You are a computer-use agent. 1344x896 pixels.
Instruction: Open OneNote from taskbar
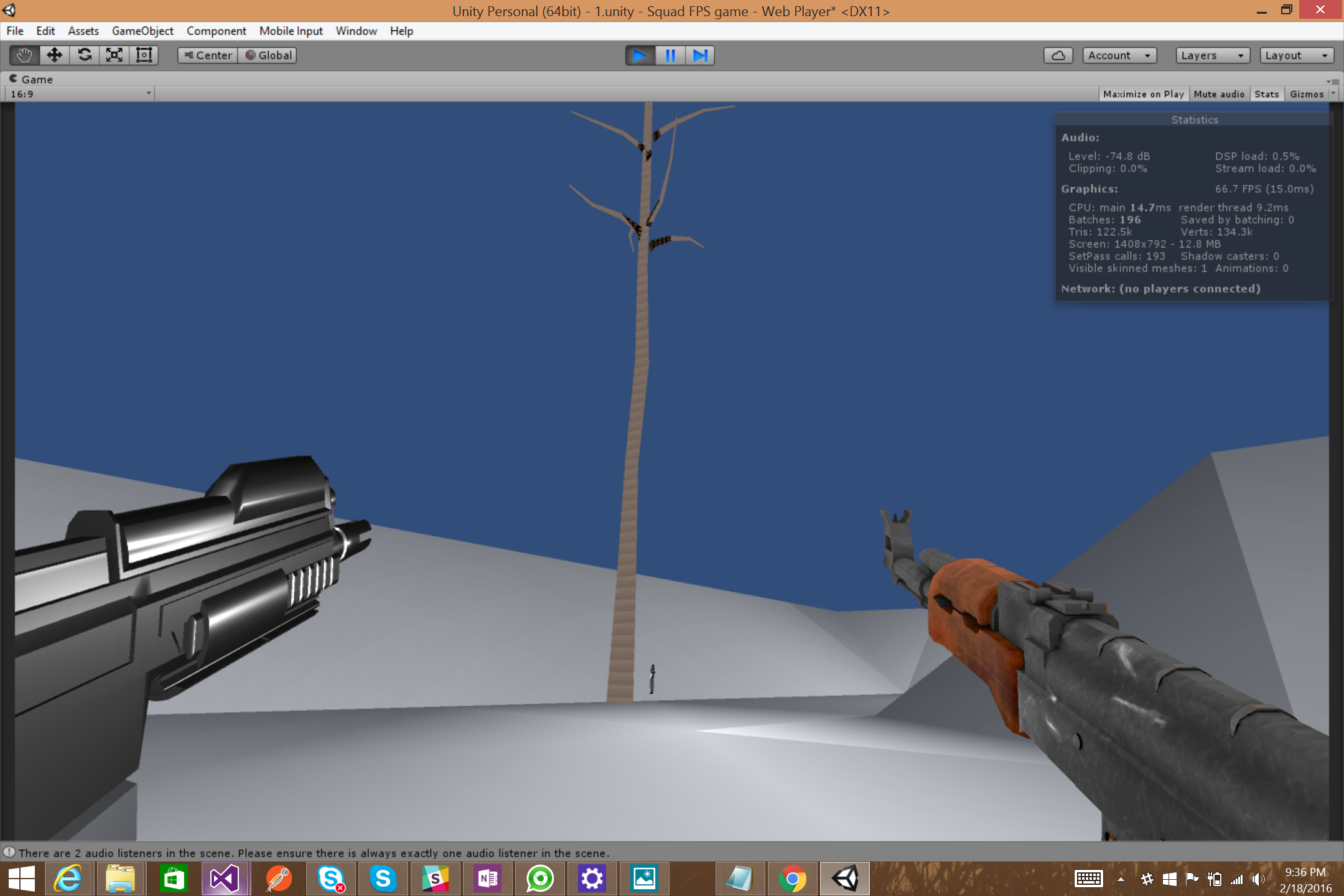click(x=488, y=879)
